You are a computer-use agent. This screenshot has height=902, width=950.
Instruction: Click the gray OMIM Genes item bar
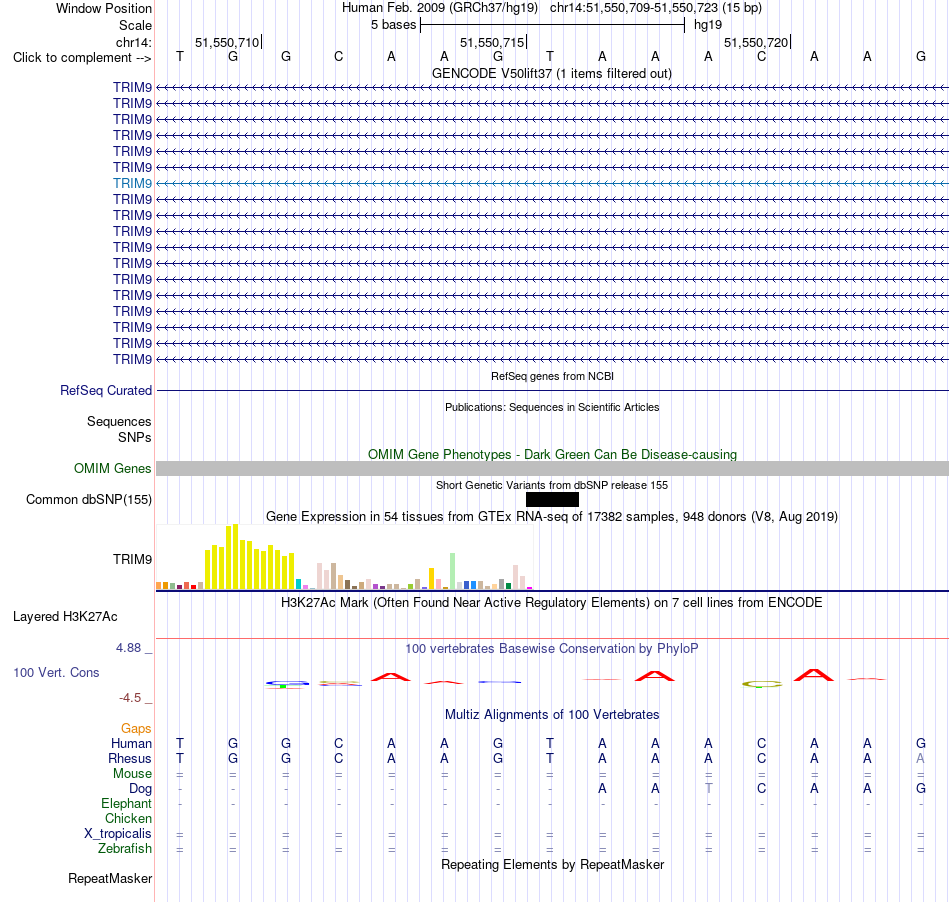552,468
